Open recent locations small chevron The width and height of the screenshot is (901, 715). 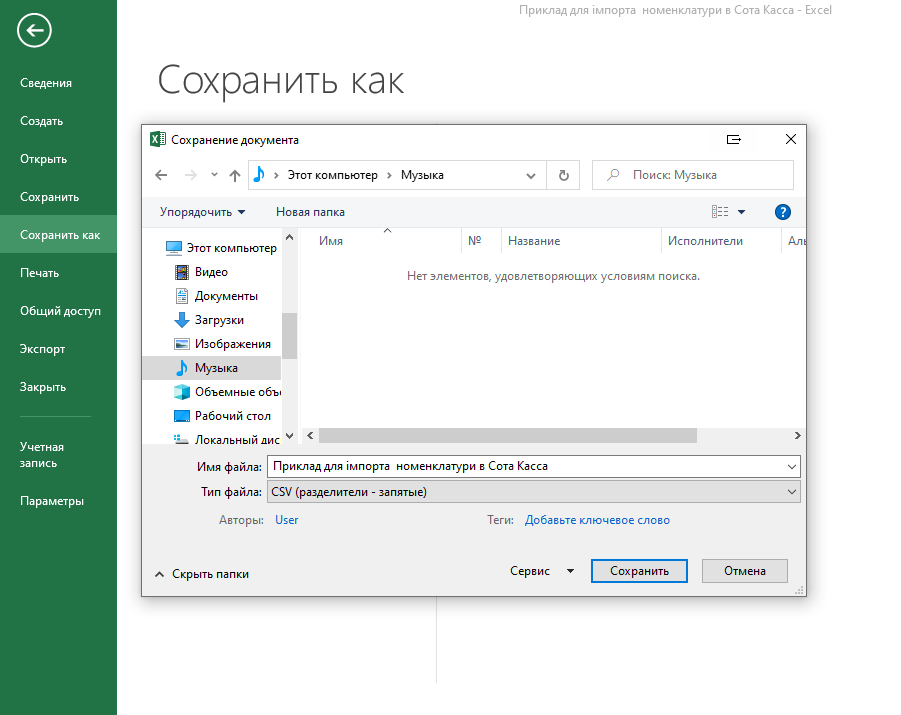pos(214,175)
